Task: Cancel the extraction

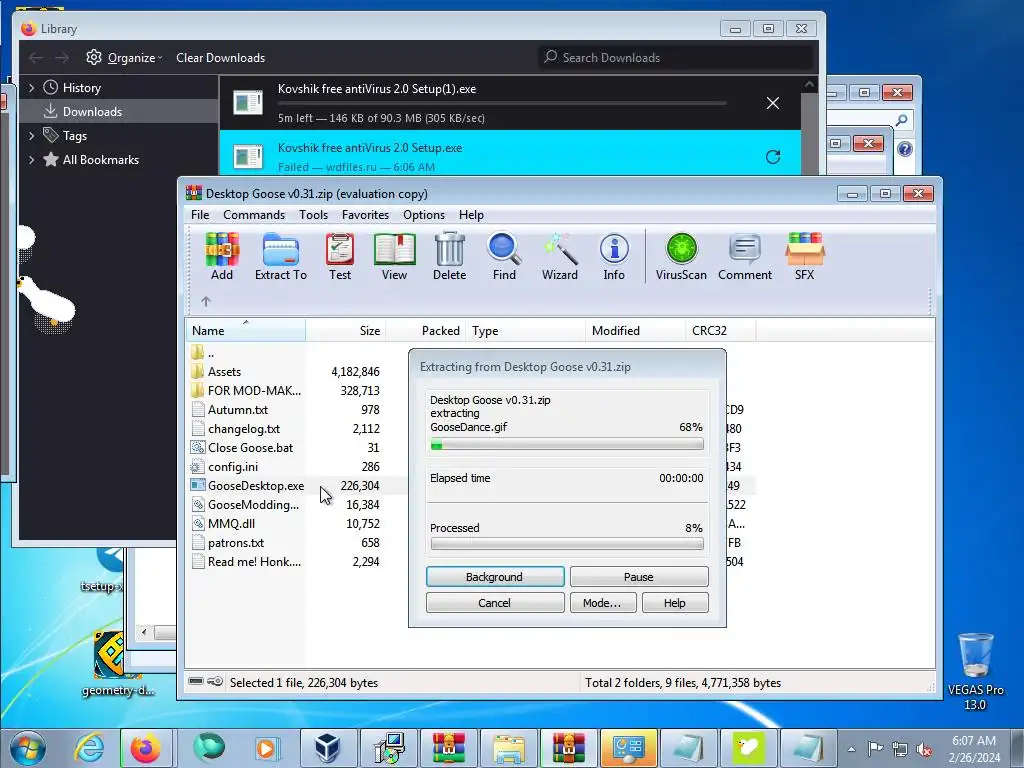Action: pyautogui.click(x=495, y=603)
